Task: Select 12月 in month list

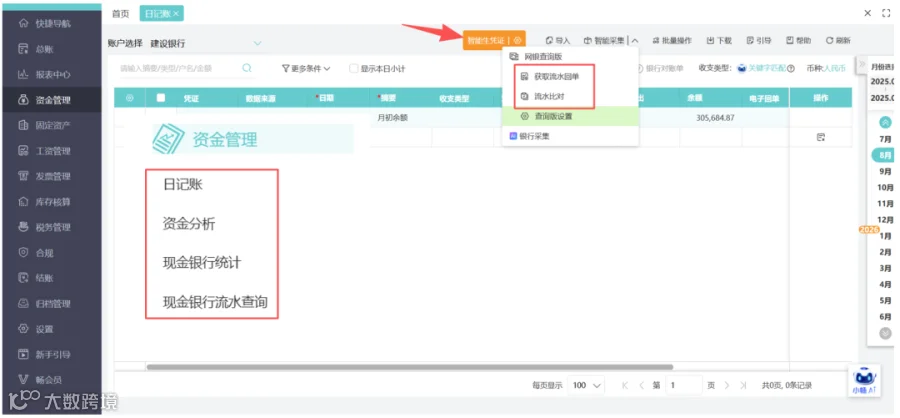Action: pyautogui.click(x=886, y=219)
